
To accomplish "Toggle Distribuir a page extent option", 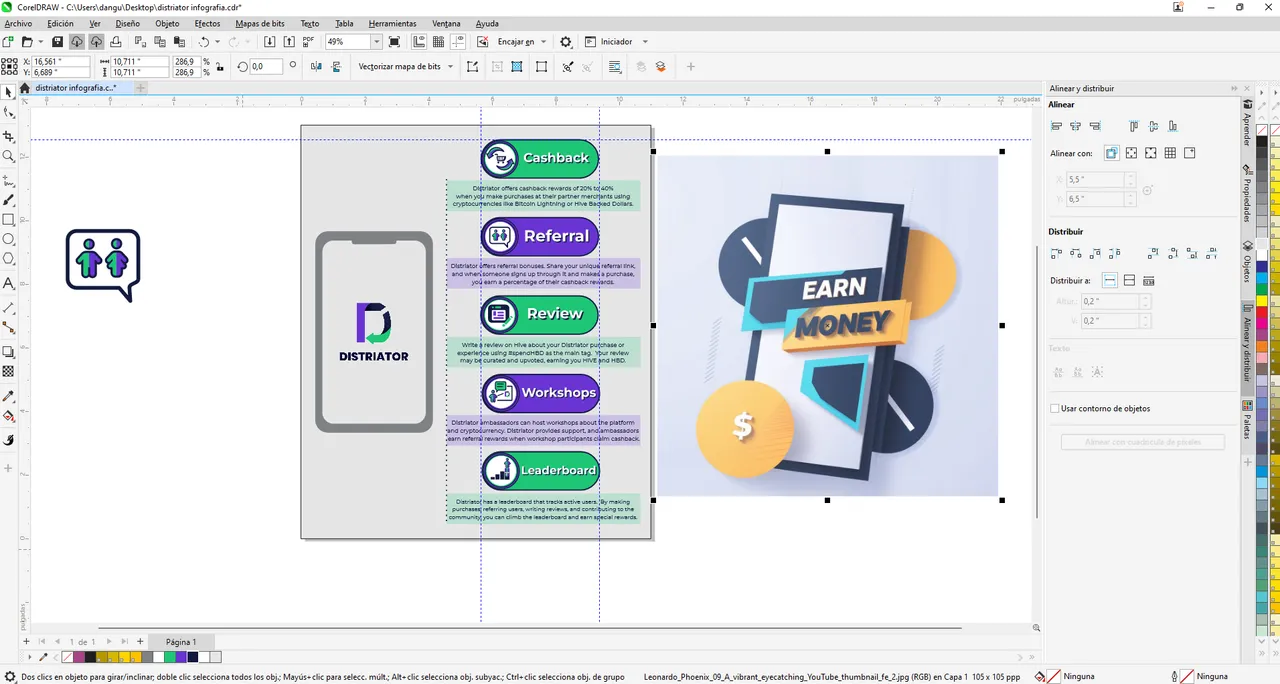I will point(1129,281).
